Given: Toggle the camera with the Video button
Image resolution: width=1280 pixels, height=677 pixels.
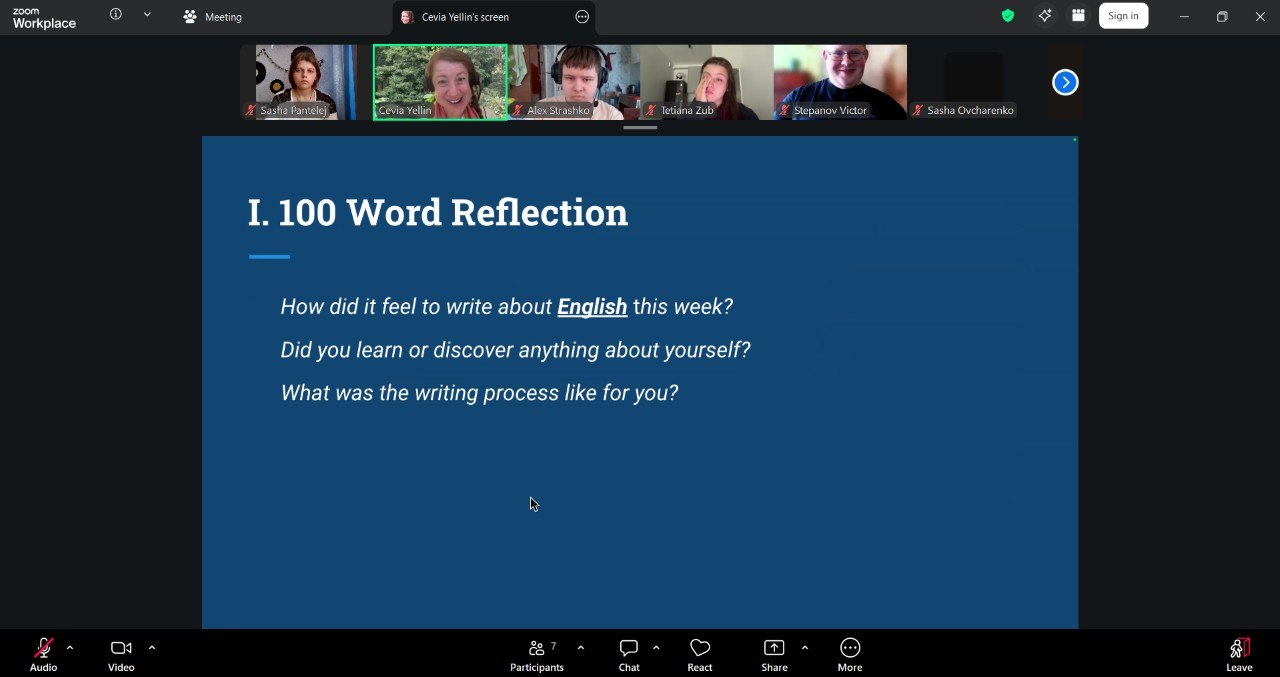Looking at the screenshot, I should click(x=121, y=654).
